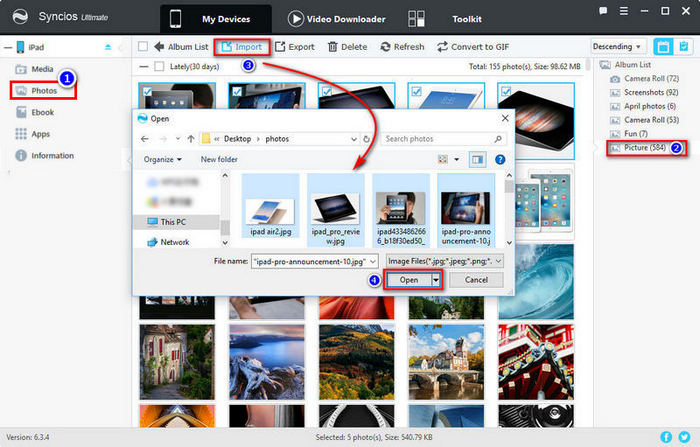Select ipad air2.jpg file
700x447 pixels.
pyautogui.click(x=271, y=207)
